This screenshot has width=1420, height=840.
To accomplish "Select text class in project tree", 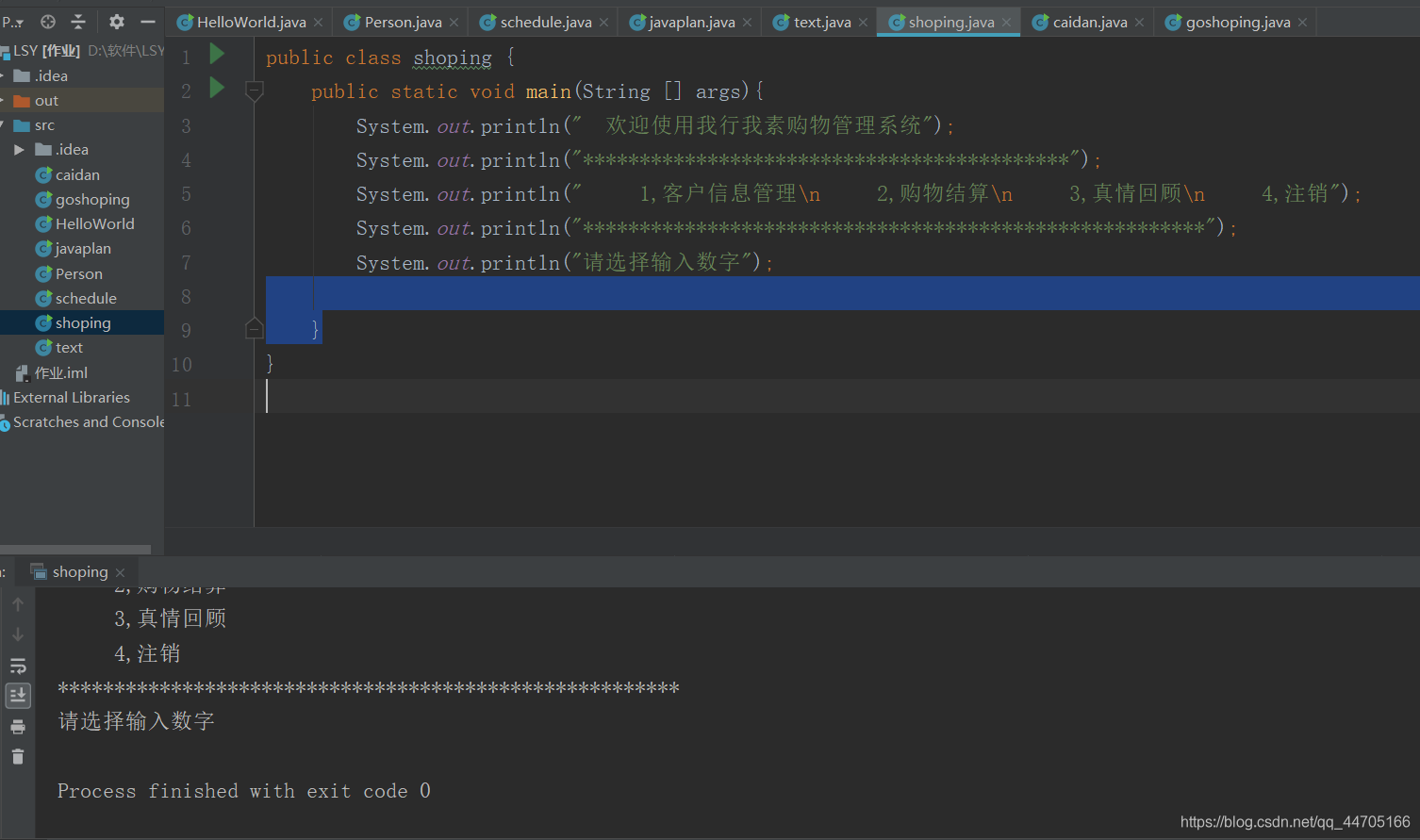I will (x=82, y=347).
